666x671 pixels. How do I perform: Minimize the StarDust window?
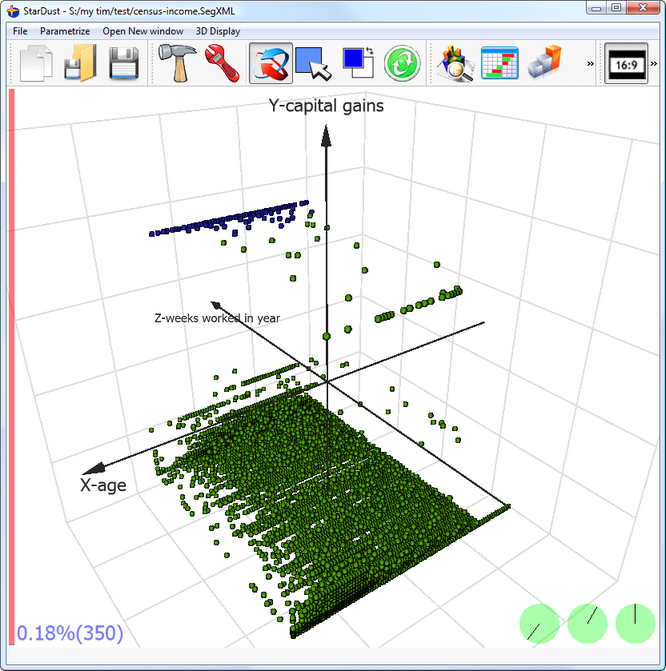(x=597, y=8)
